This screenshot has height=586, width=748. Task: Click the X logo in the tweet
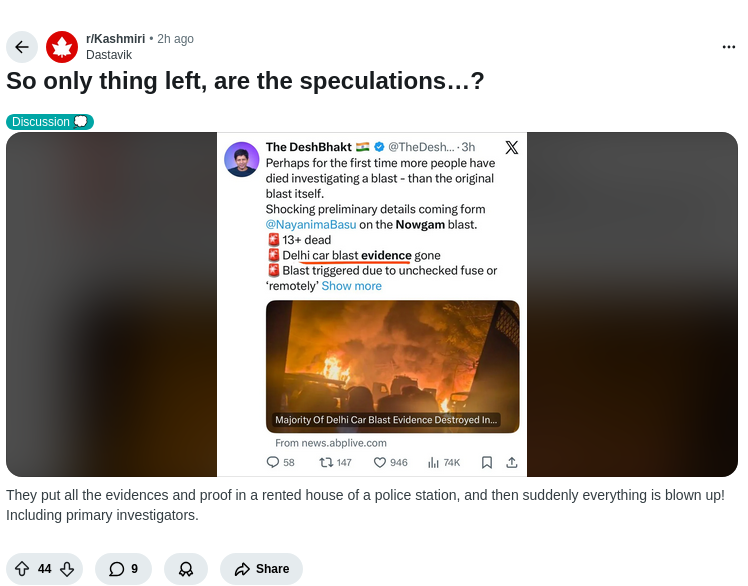point(512,147)
